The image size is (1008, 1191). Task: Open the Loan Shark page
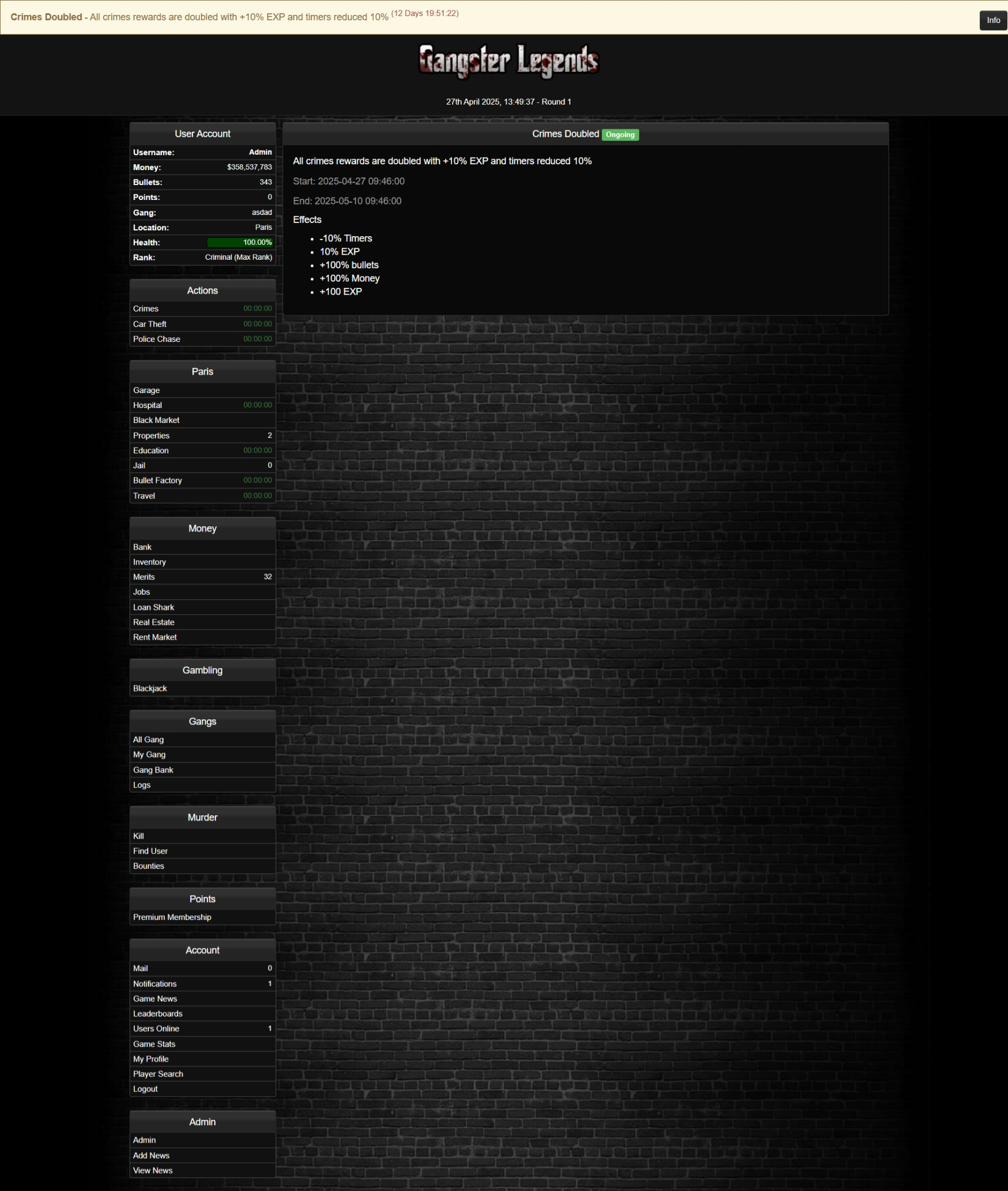coord(153,607)
